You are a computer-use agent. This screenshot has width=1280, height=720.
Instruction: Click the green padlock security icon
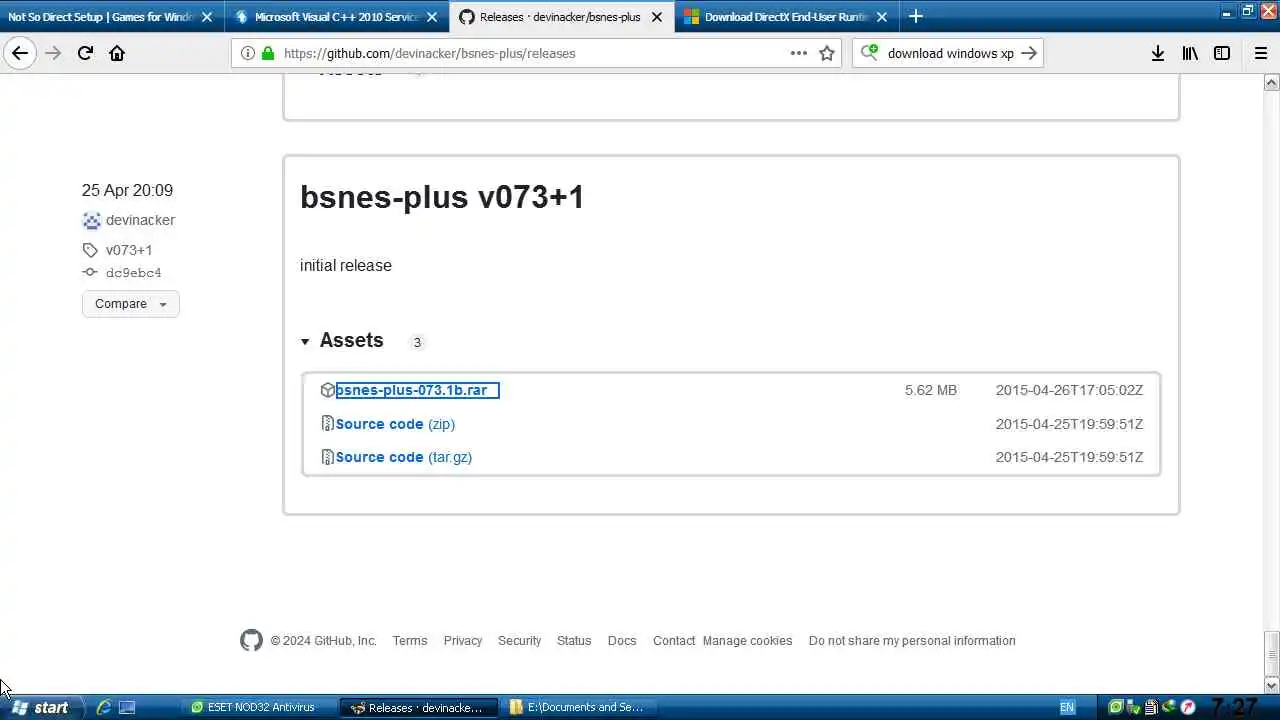click(267, 53)
